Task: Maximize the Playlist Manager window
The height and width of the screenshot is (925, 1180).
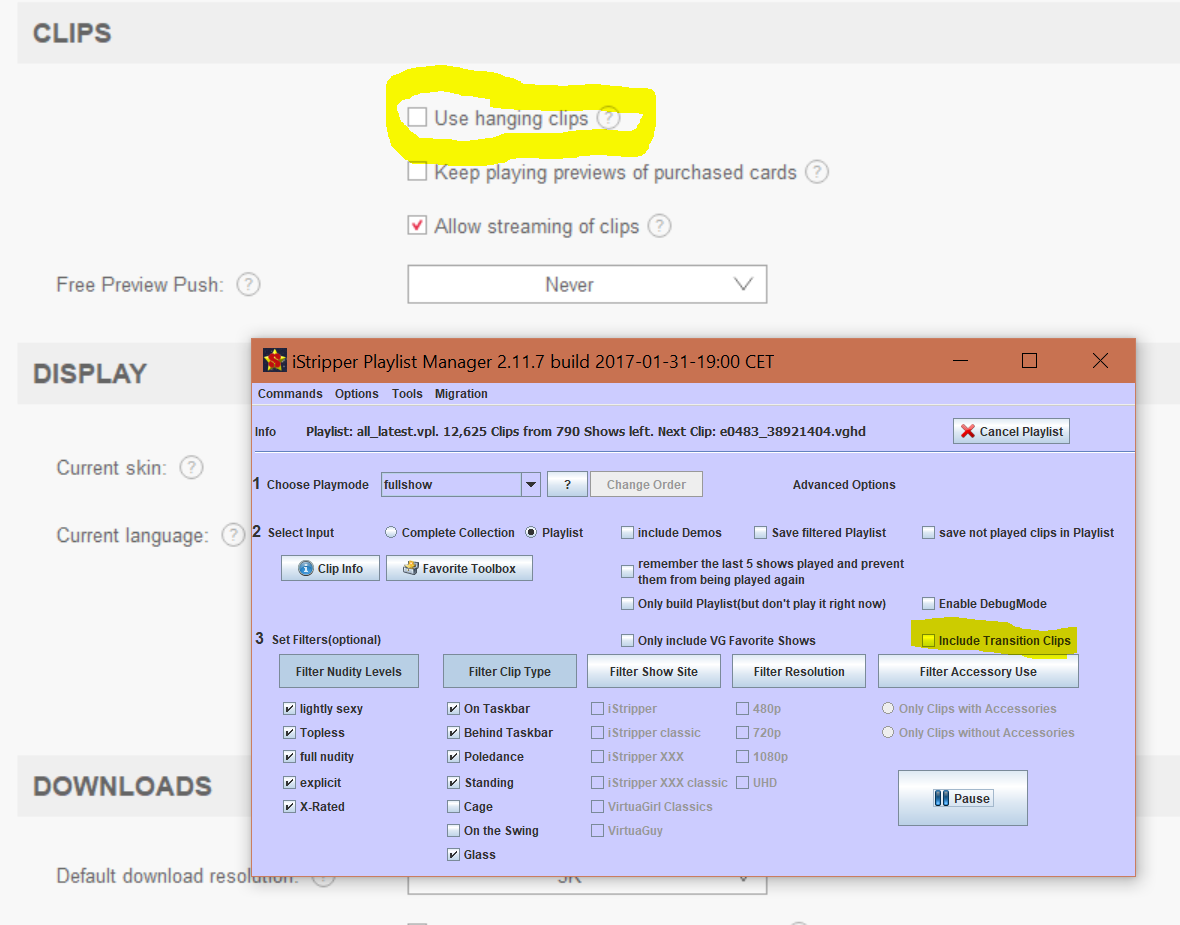Action: (x=1029, y=361)
